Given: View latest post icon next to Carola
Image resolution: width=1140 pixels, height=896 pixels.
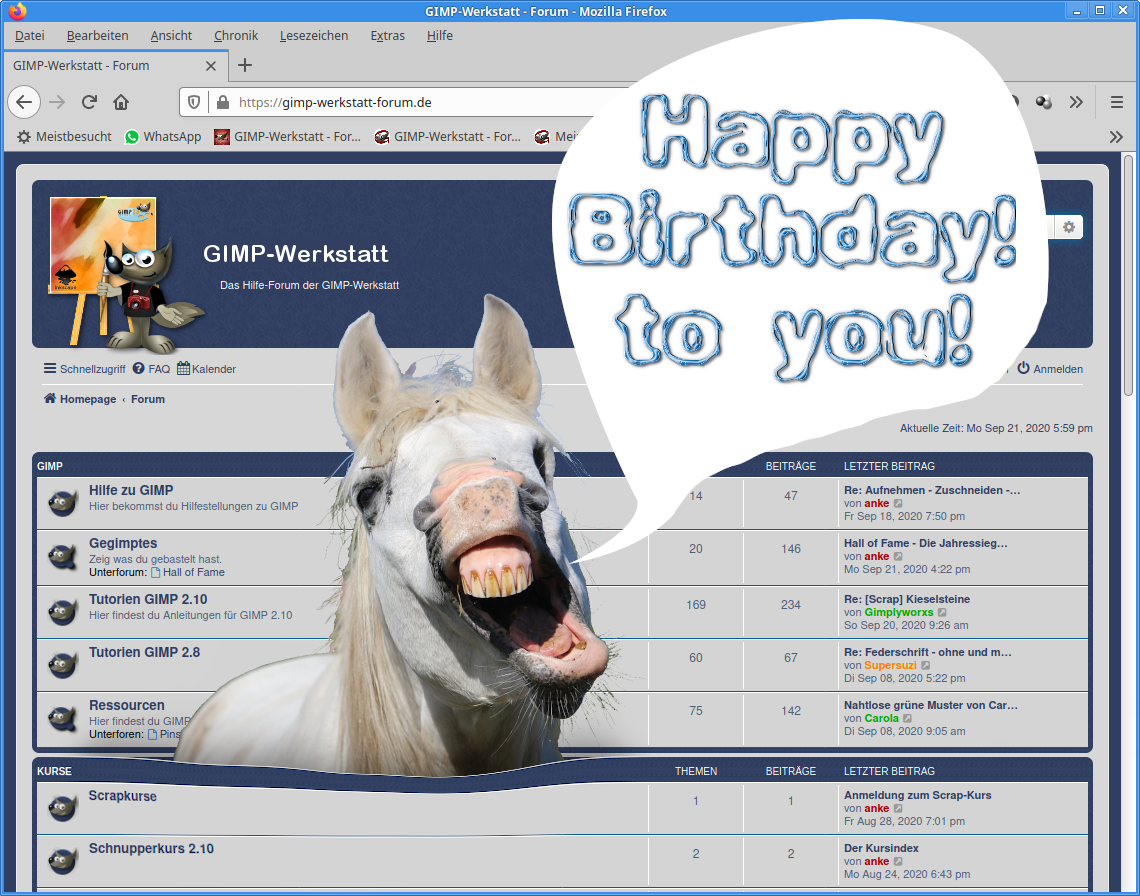Looking at the screenshot, I should [907, 719].
